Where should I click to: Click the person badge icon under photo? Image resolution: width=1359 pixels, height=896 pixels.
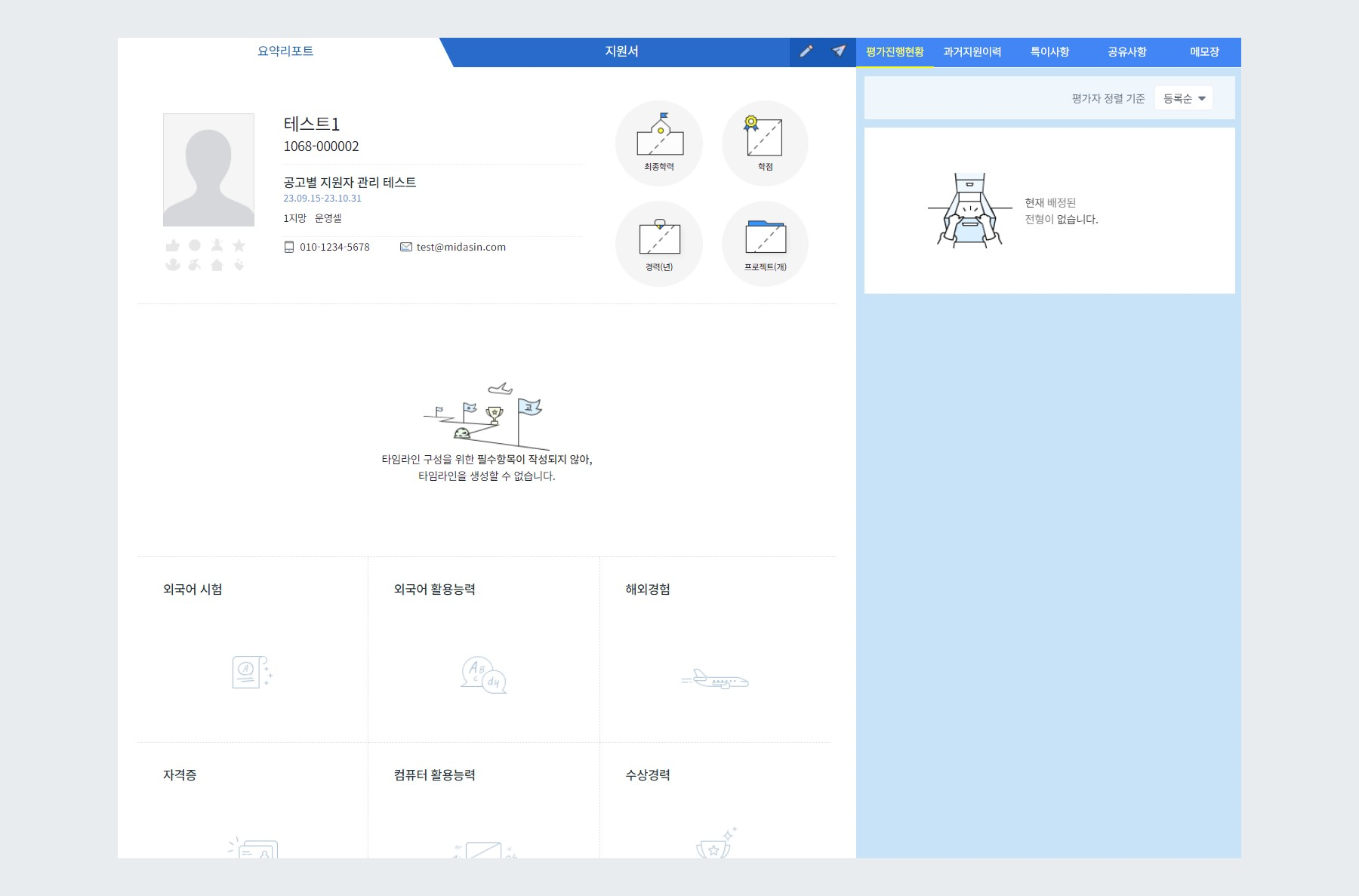(217, 245)
